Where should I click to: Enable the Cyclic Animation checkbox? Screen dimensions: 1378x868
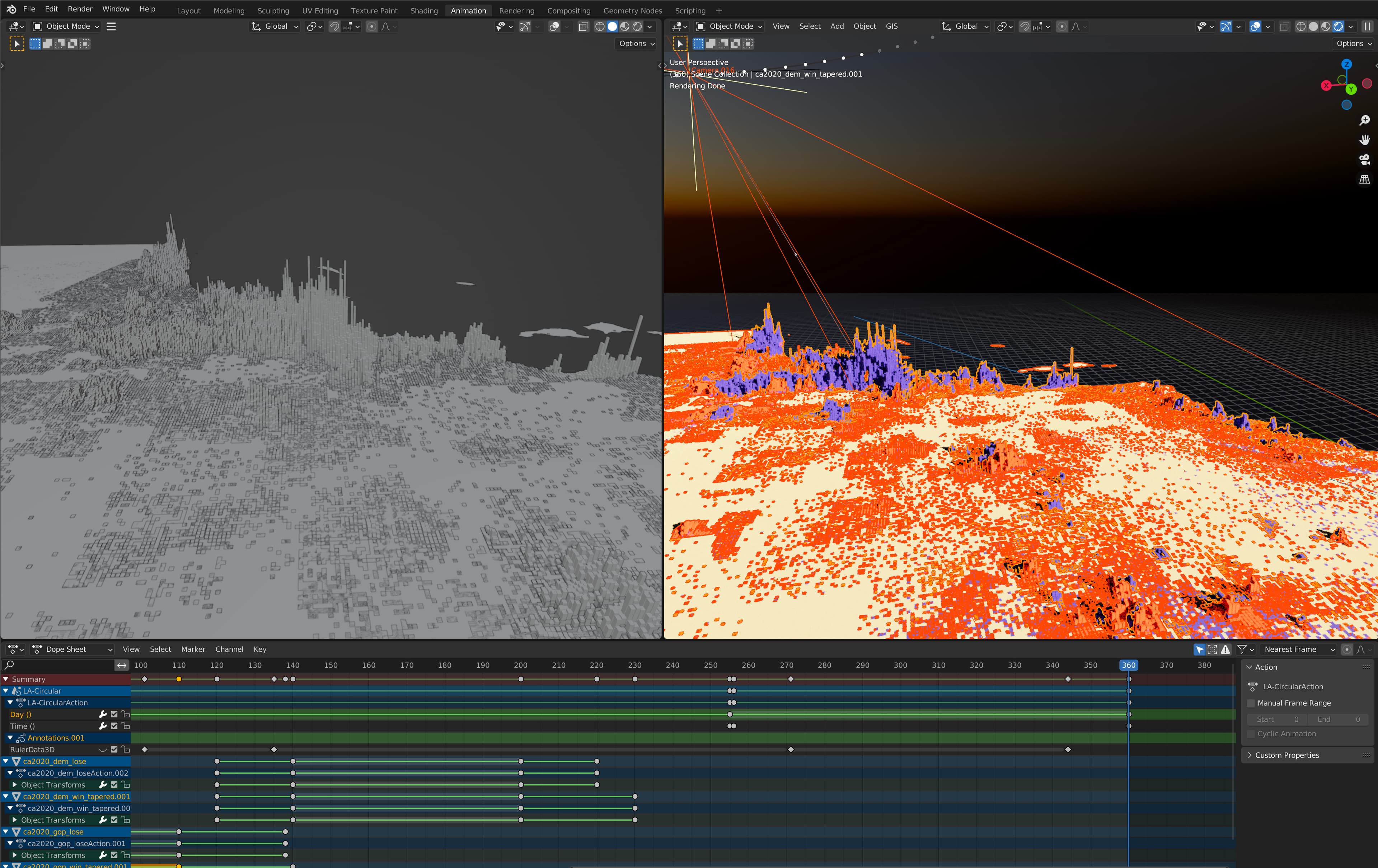click(x=1250, y=733)
